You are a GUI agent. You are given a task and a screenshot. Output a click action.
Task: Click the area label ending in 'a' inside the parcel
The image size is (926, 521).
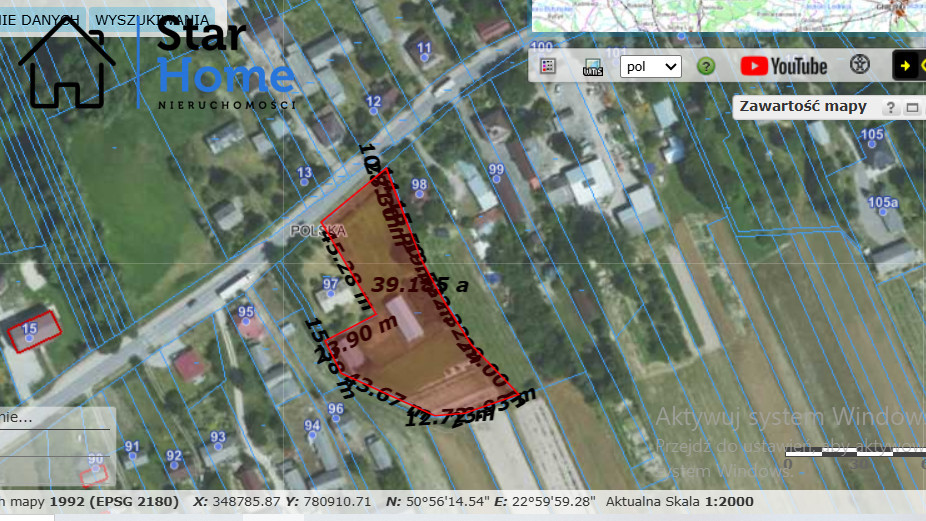click(420, 285)
